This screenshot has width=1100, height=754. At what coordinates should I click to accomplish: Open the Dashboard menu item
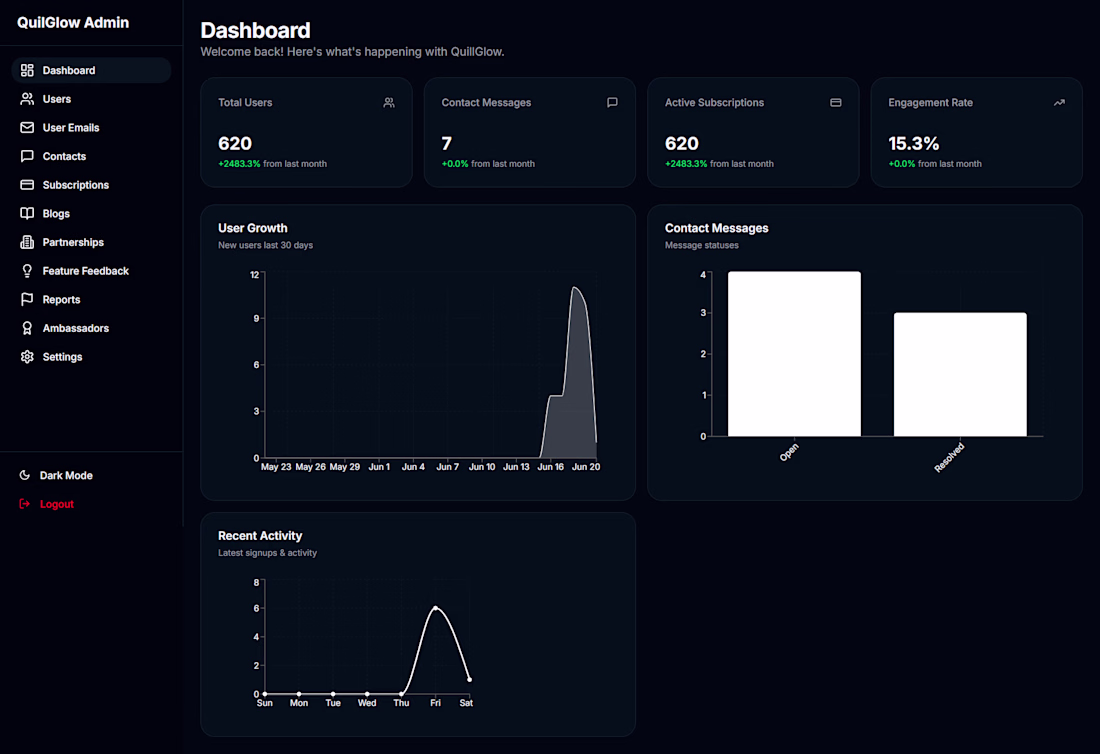[91, 70]
